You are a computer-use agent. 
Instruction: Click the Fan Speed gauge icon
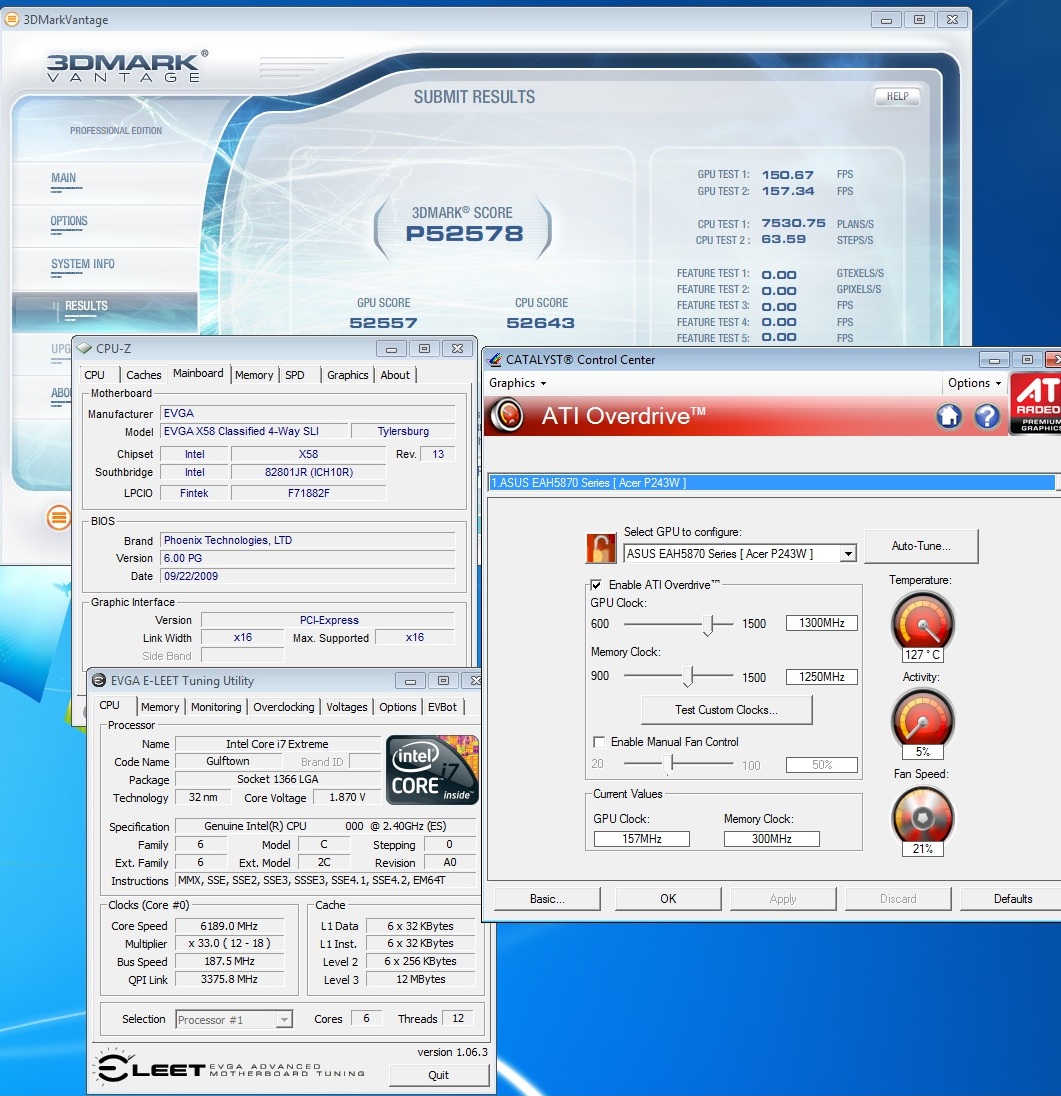coord(922,814)
